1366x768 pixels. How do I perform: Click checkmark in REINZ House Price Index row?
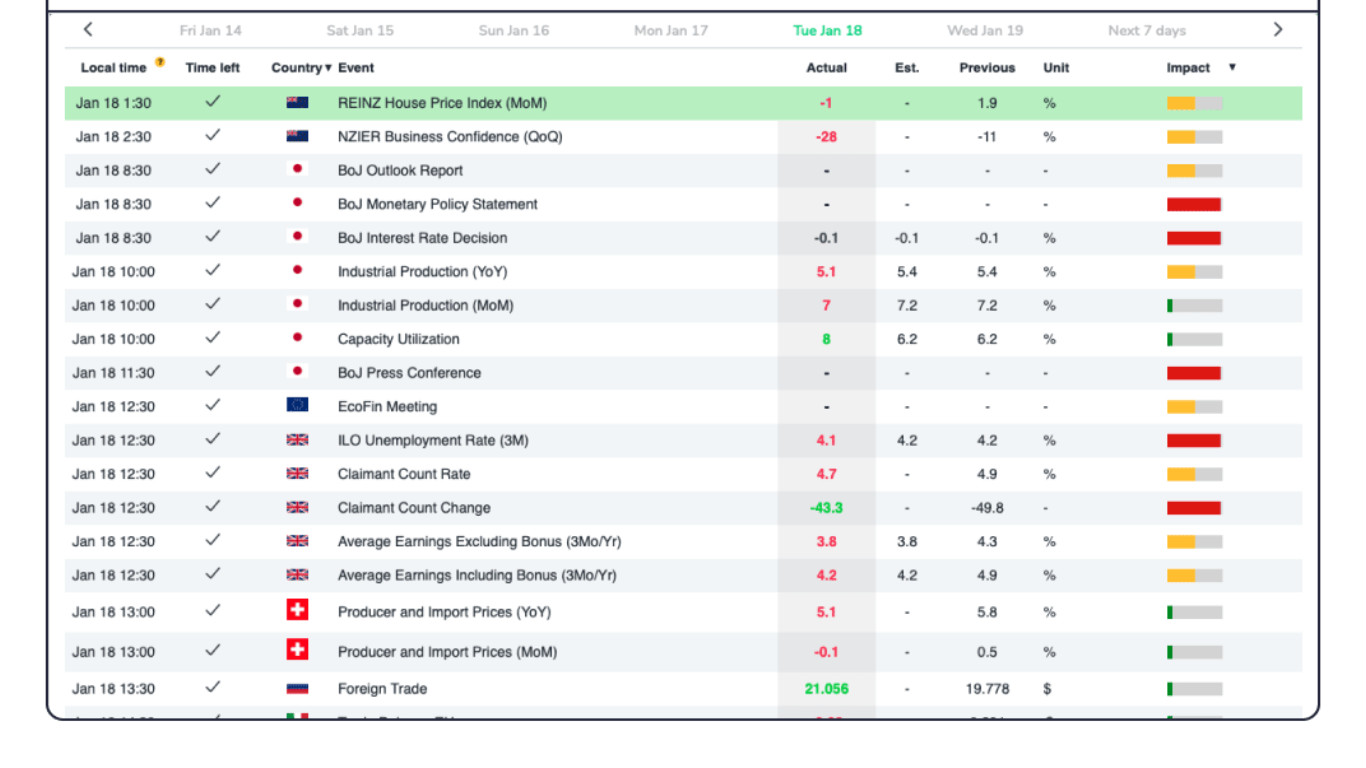tap(212, 102)
